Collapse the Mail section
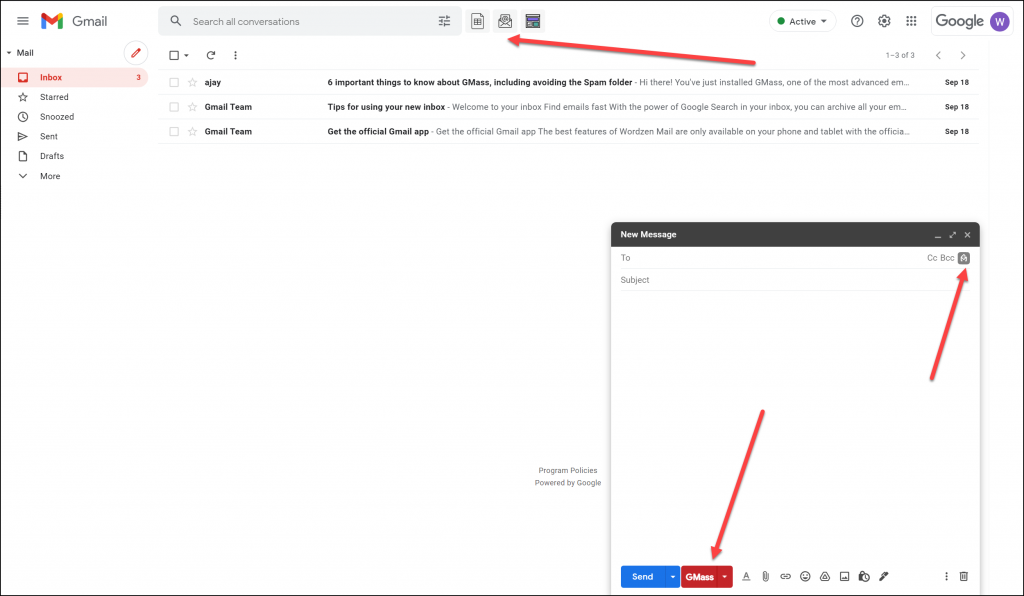The height and width of the screenshot is (596, 1024). pos(9,53)
